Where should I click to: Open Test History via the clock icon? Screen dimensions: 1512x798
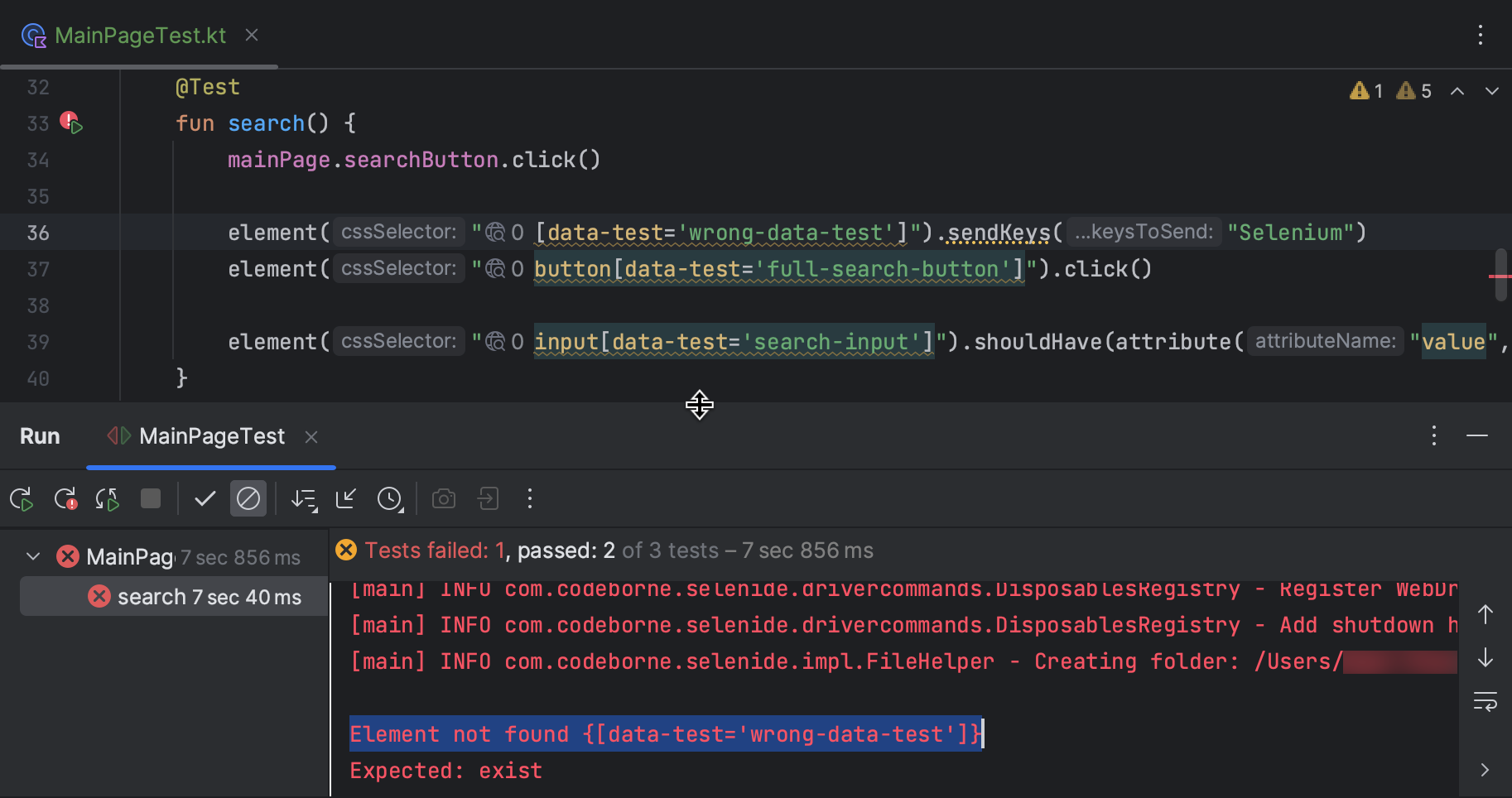pyautogui.click(x=389, y=498)
